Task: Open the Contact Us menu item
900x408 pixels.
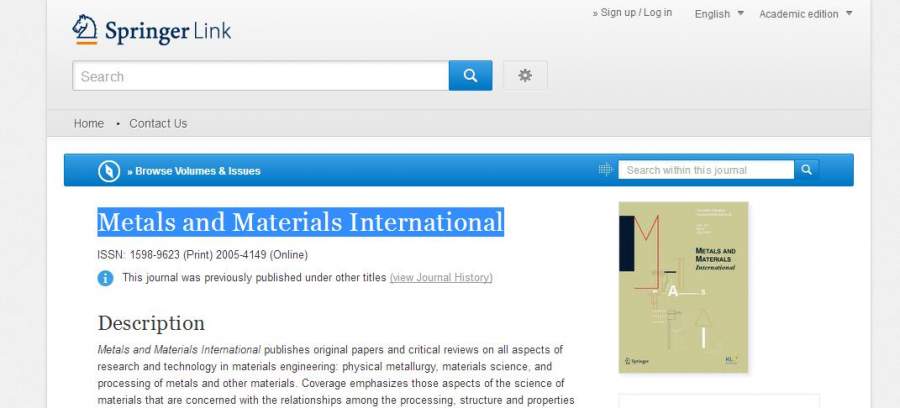Action: tap(158, 123)
